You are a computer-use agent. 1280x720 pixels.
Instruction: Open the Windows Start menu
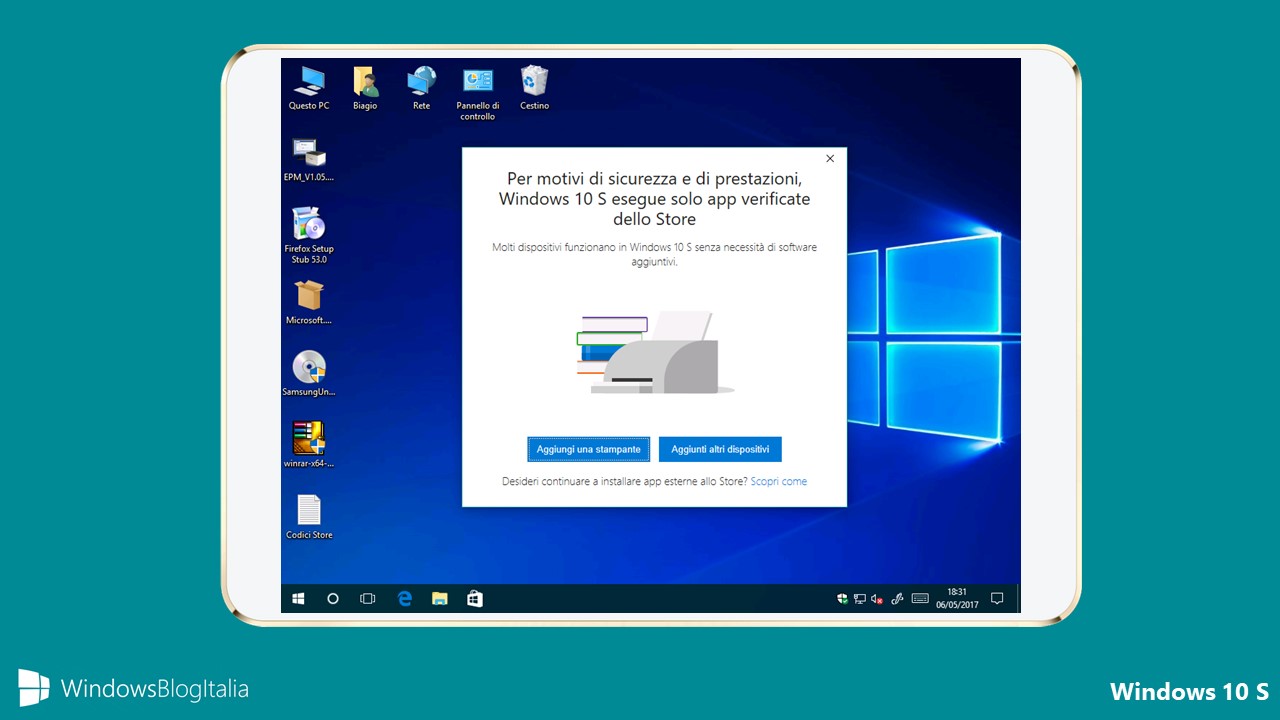[x=298, y=599]
